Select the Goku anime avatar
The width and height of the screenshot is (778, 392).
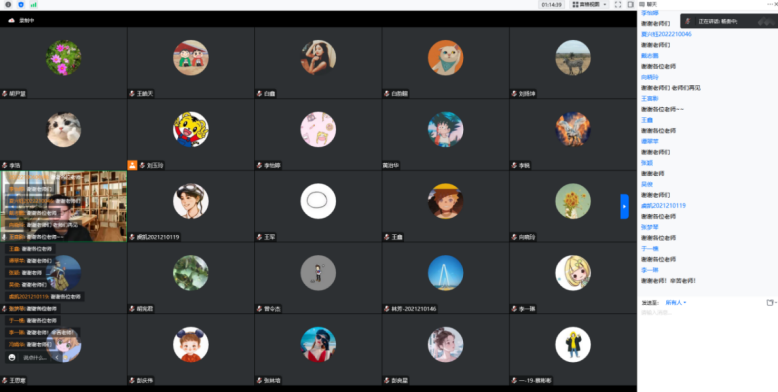[446, 130]
